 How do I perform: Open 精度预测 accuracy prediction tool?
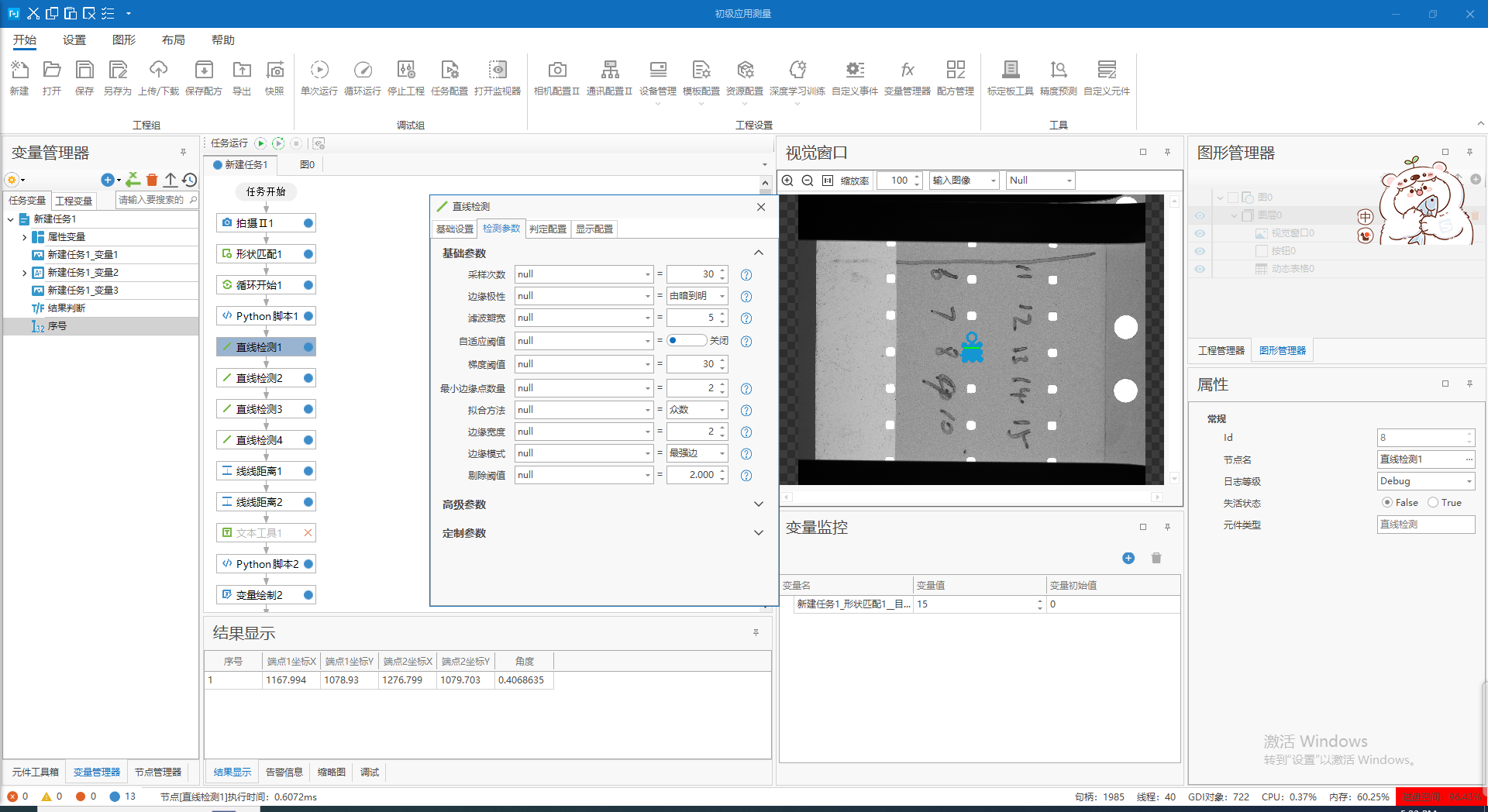pos(1059,77)
